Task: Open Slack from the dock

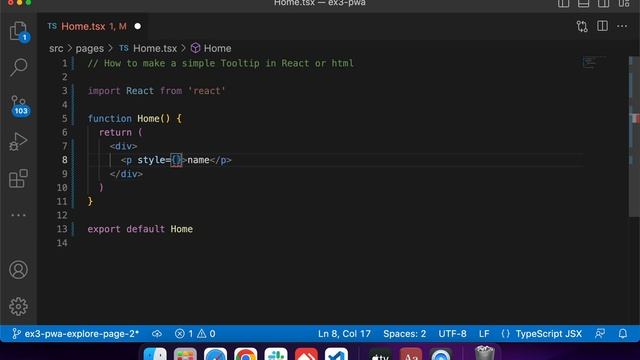Action: [x=276, y=354]
